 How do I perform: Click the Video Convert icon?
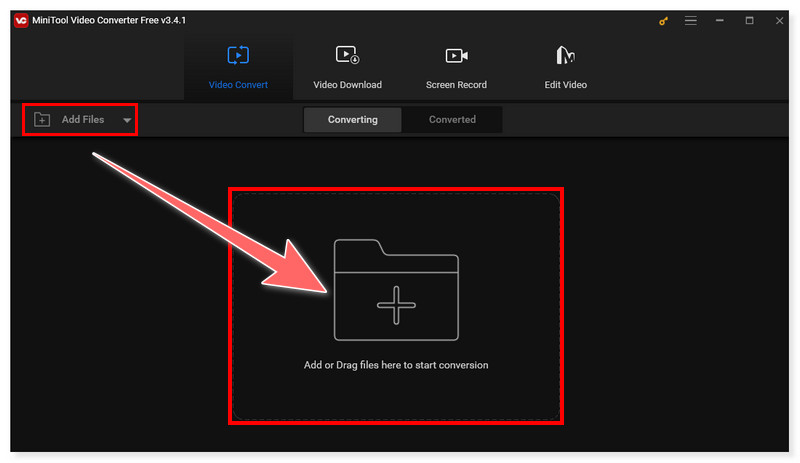click(238, 56)
